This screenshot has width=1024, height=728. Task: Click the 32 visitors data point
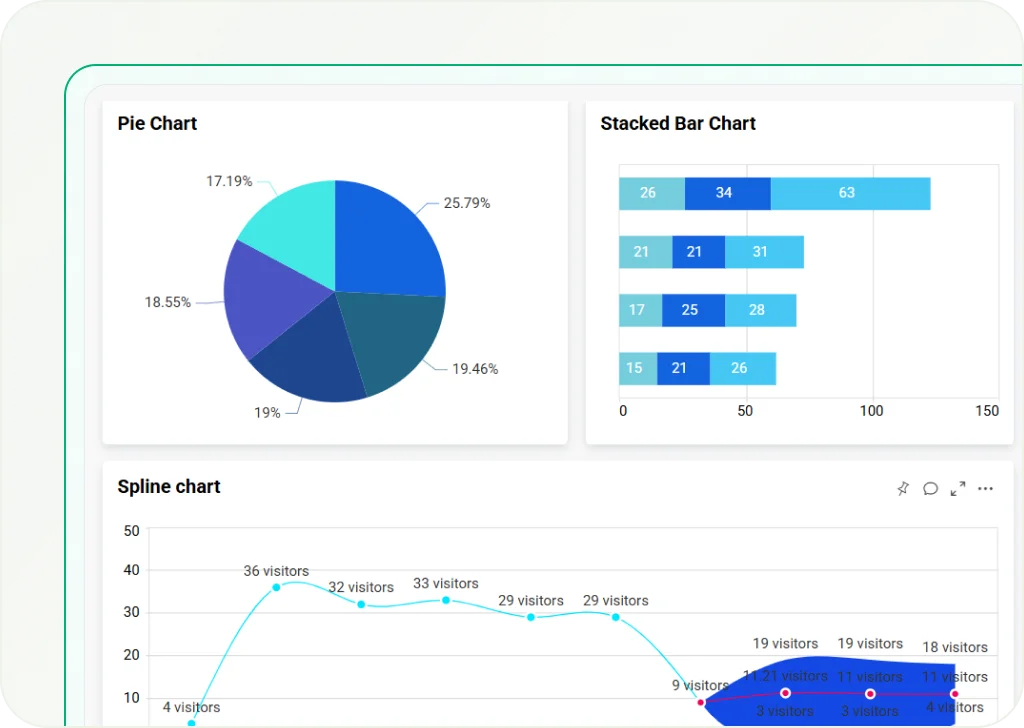(361, 604)
